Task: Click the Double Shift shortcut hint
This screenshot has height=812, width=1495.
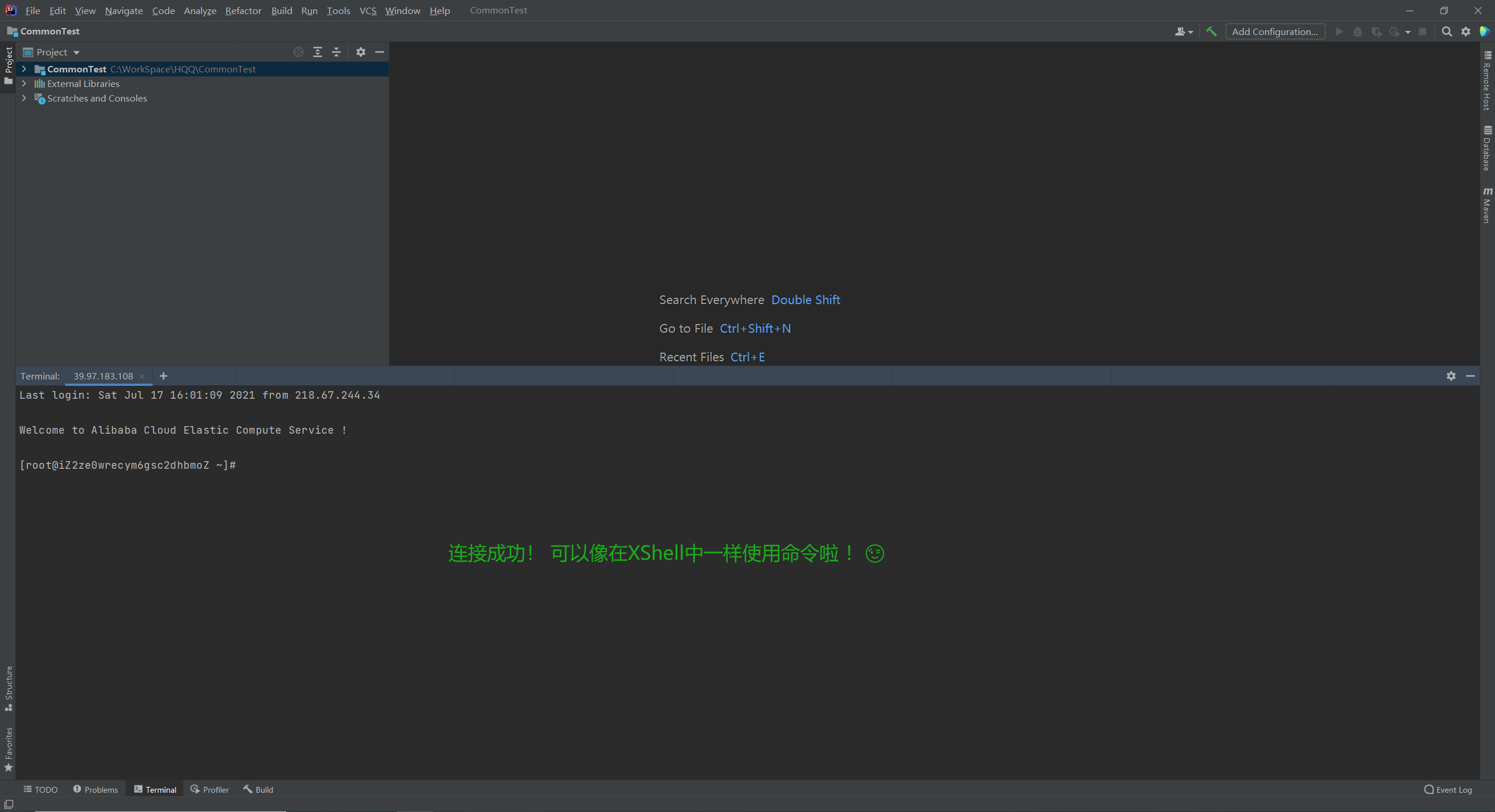Action: 805,300
